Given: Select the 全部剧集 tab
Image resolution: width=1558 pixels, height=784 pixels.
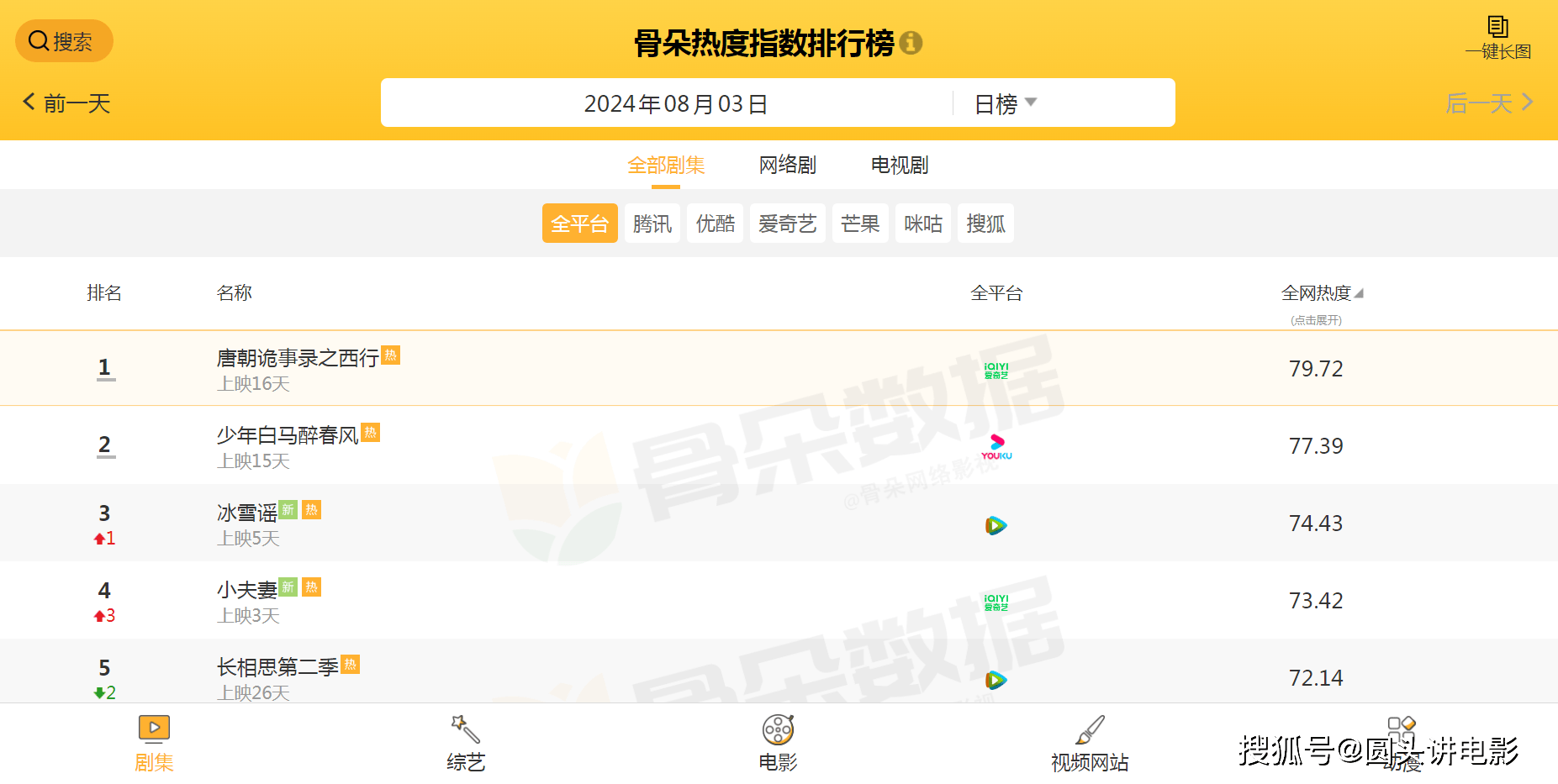Looking at the screenshot, I should coord(666,166).
